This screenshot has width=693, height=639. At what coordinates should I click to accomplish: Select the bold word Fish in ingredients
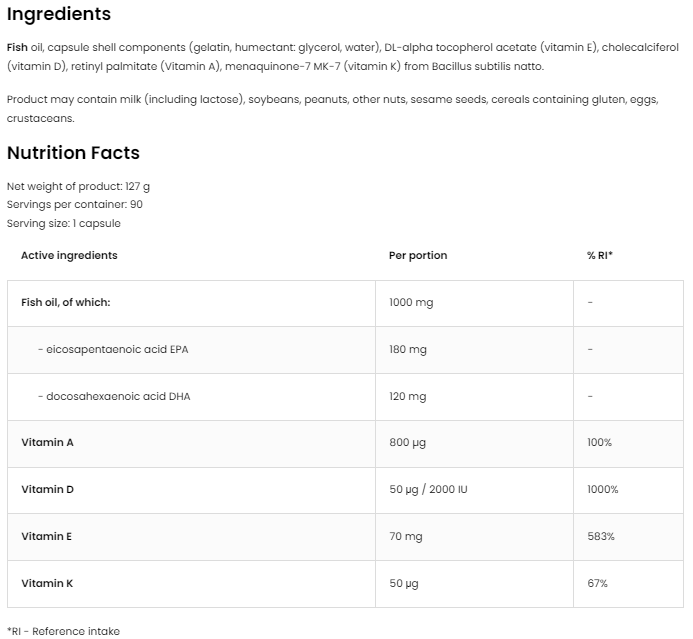coord(17,46)
